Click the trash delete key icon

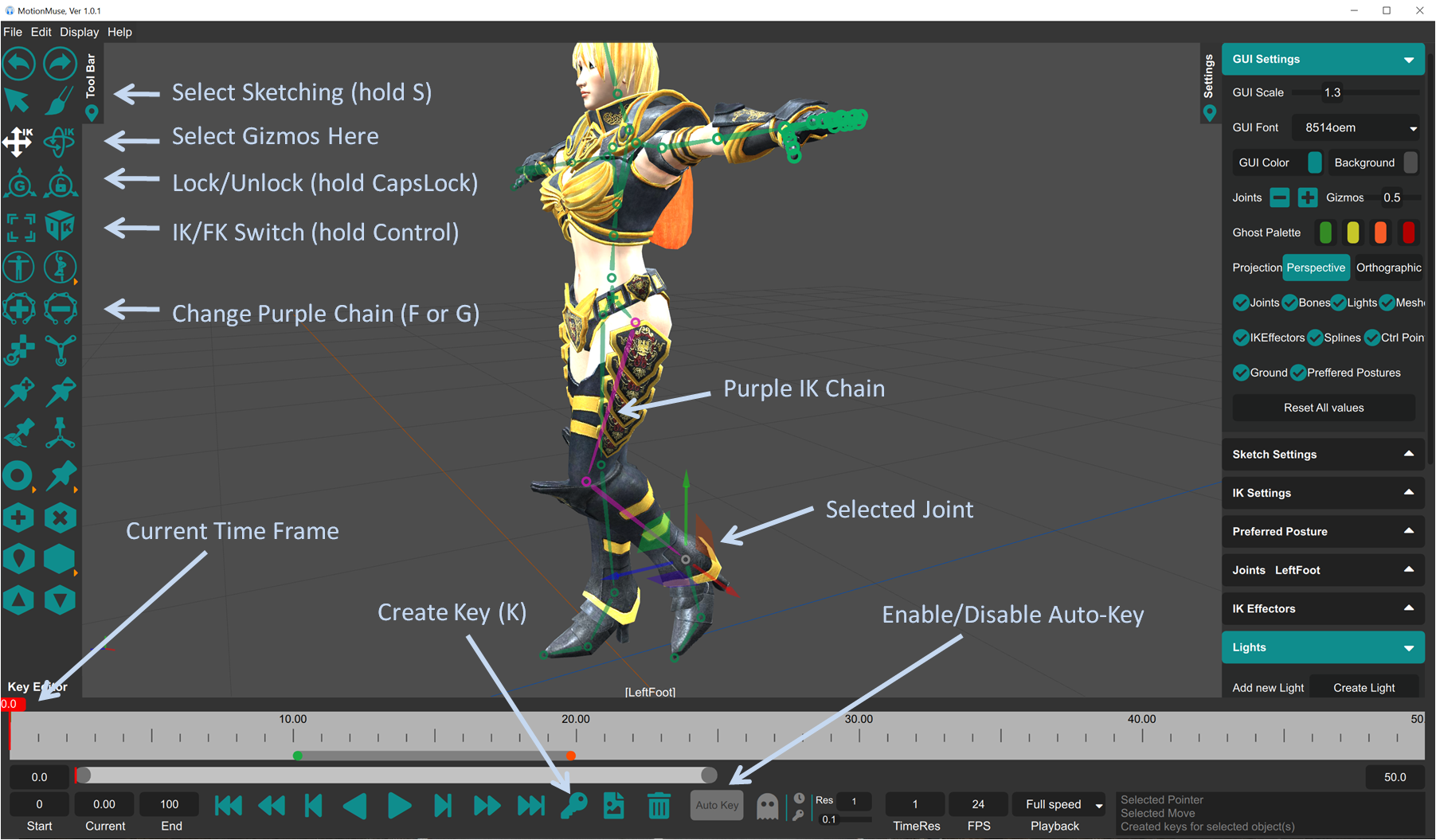659,806
